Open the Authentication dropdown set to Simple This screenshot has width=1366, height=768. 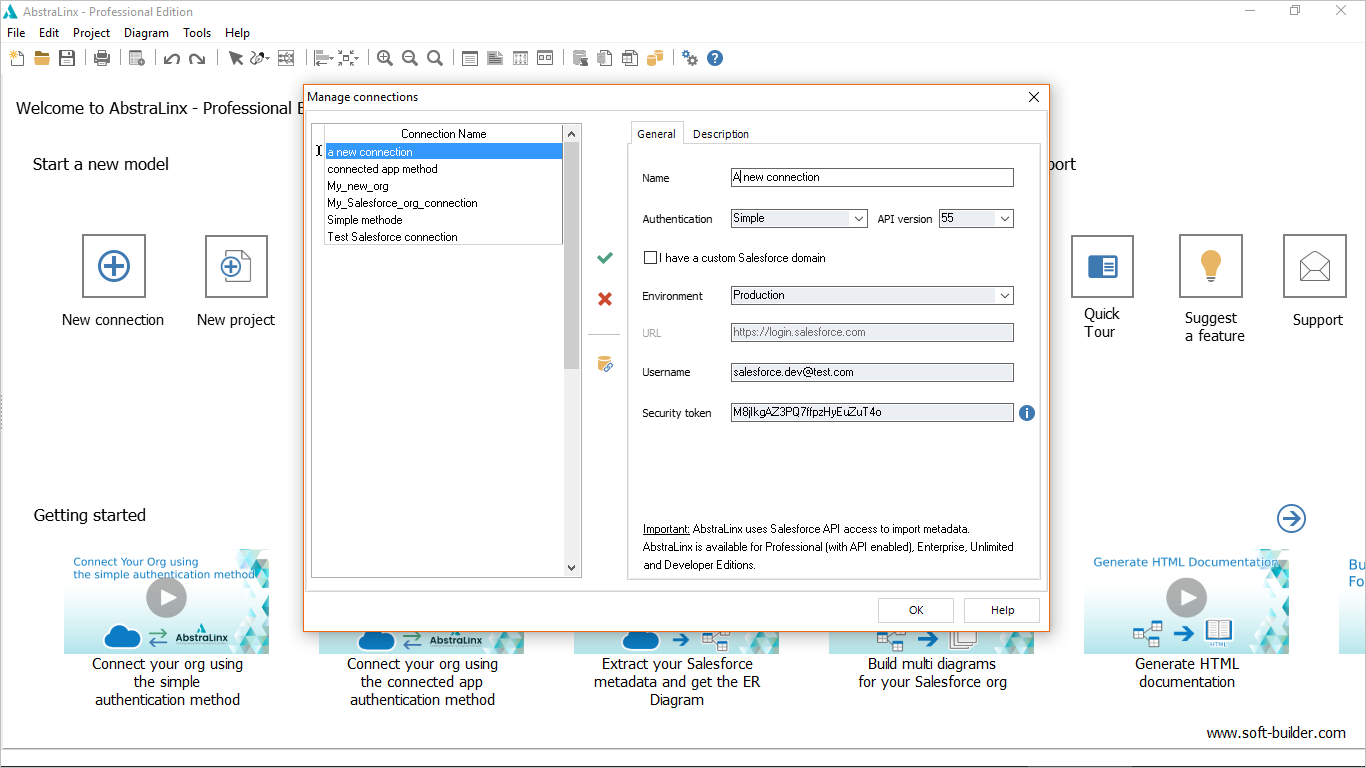[858, 218]
